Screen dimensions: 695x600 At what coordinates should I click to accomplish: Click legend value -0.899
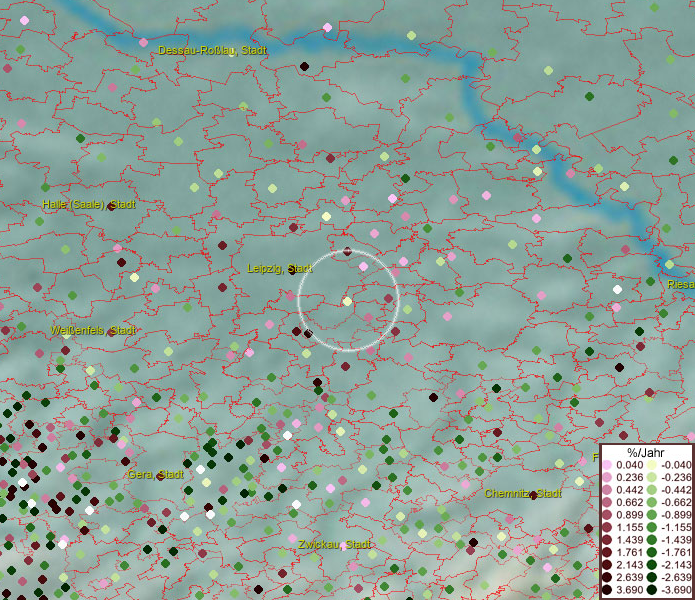[x=676, y=515]
